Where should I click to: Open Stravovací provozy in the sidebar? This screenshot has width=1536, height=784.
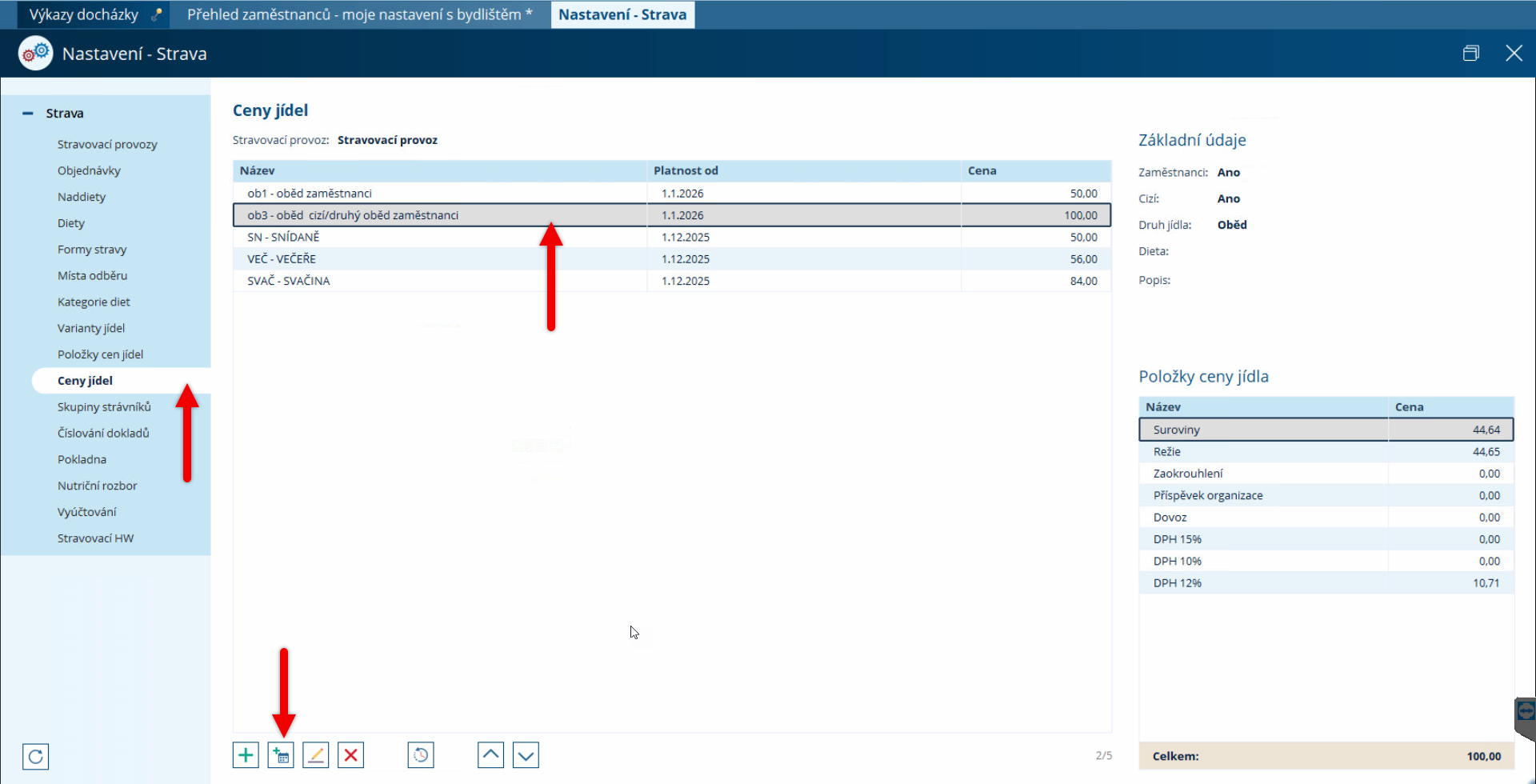tap(107, 144)
